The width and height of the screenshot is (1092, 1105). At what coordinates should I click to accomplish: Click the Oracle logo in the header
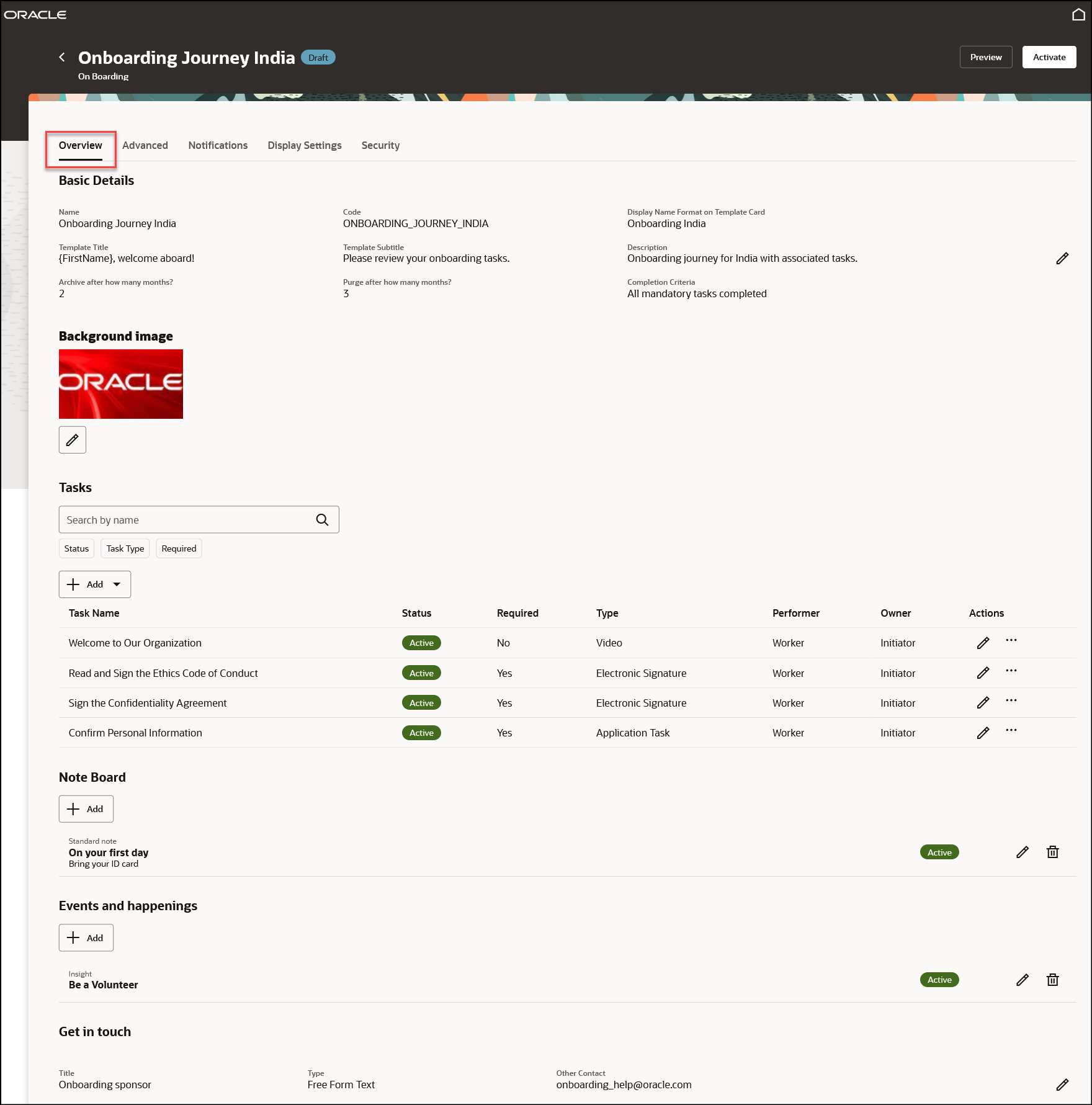(x=35, y=14)
